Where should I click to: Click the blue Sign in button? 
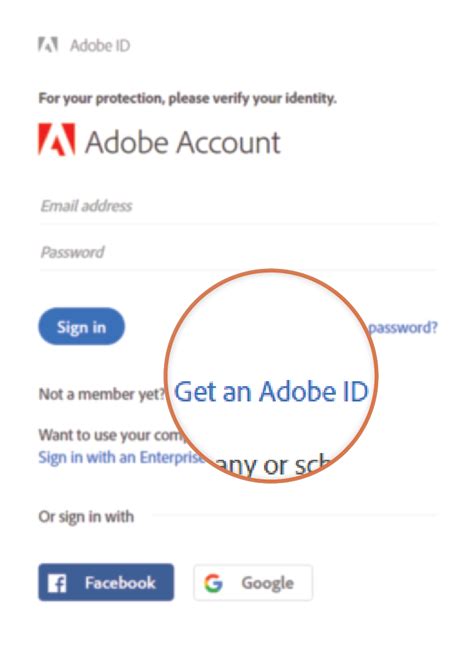coord(81,327)
